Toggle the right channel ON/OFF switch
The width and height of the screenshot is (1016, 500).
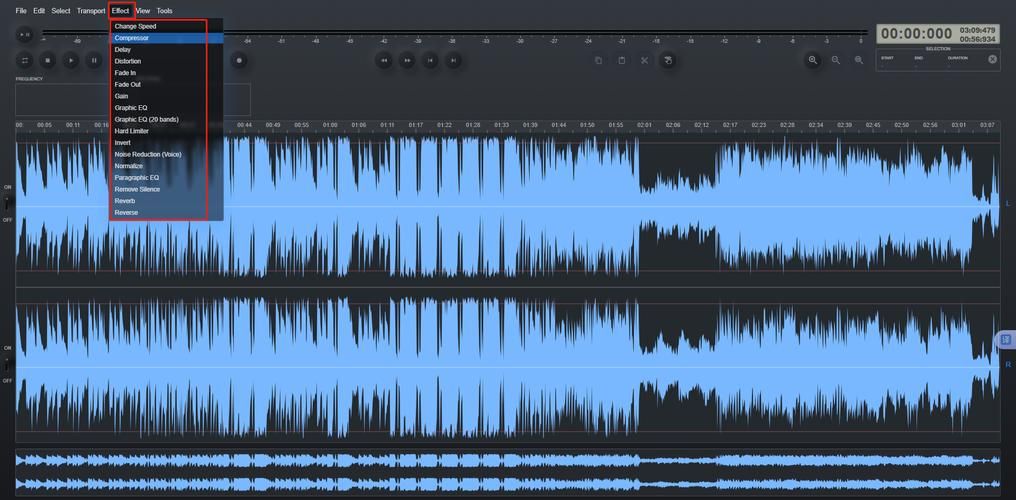coord(9,364)
